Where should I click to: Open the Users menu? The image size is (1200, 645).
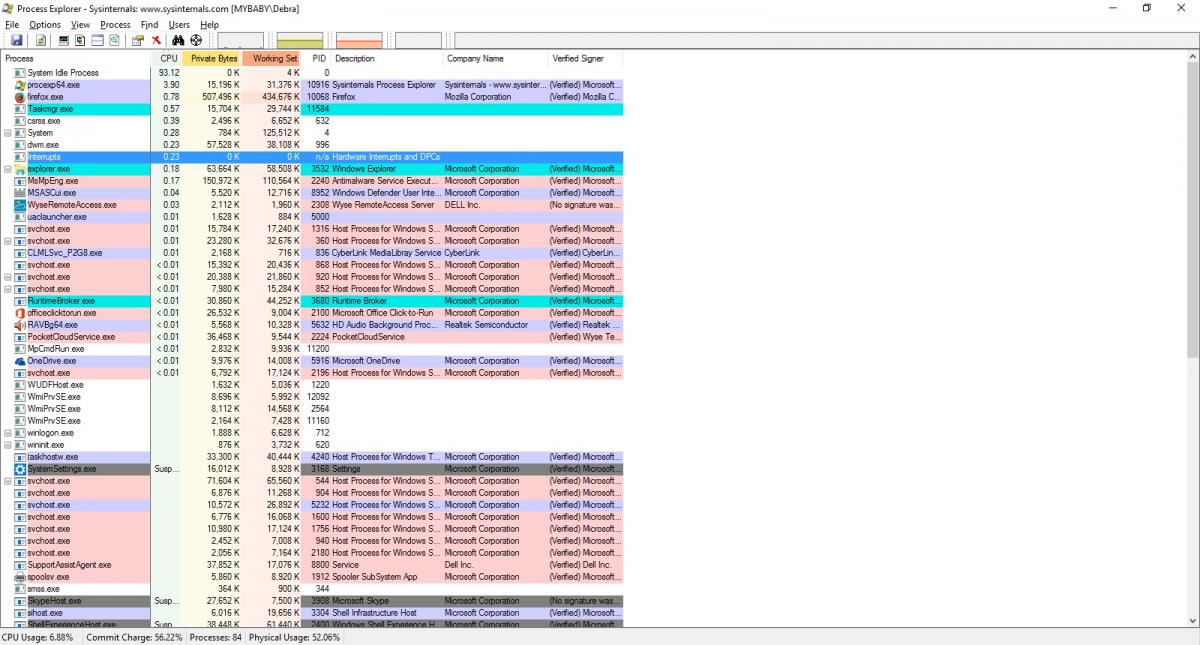click(x=179, y=24)
